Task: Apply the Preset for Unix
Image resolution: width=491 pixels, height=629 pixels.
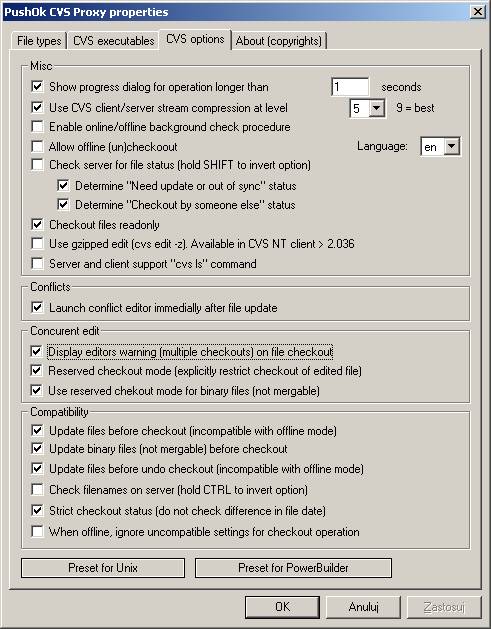Action: tap(103, 568)
